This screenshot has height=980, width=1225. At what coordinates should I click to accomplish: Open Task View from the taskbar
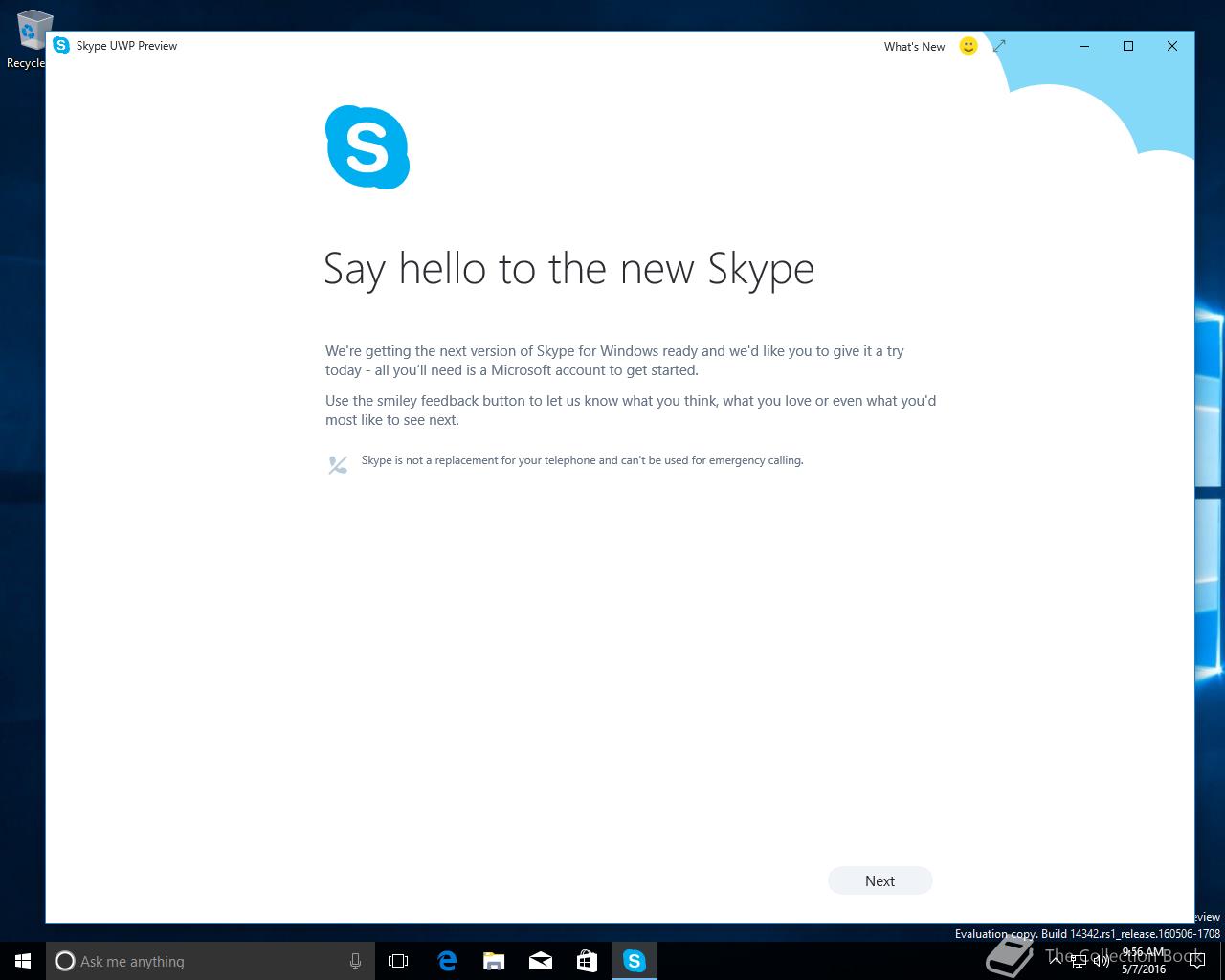click(398, 961)
